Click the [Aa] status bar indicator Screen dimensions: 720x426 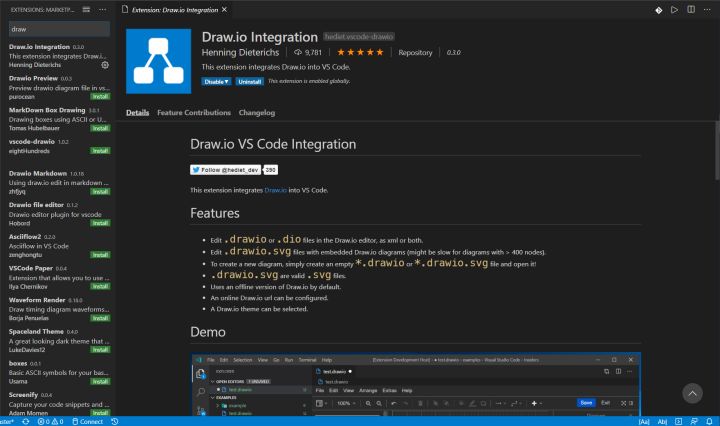(x=644, y=421)
